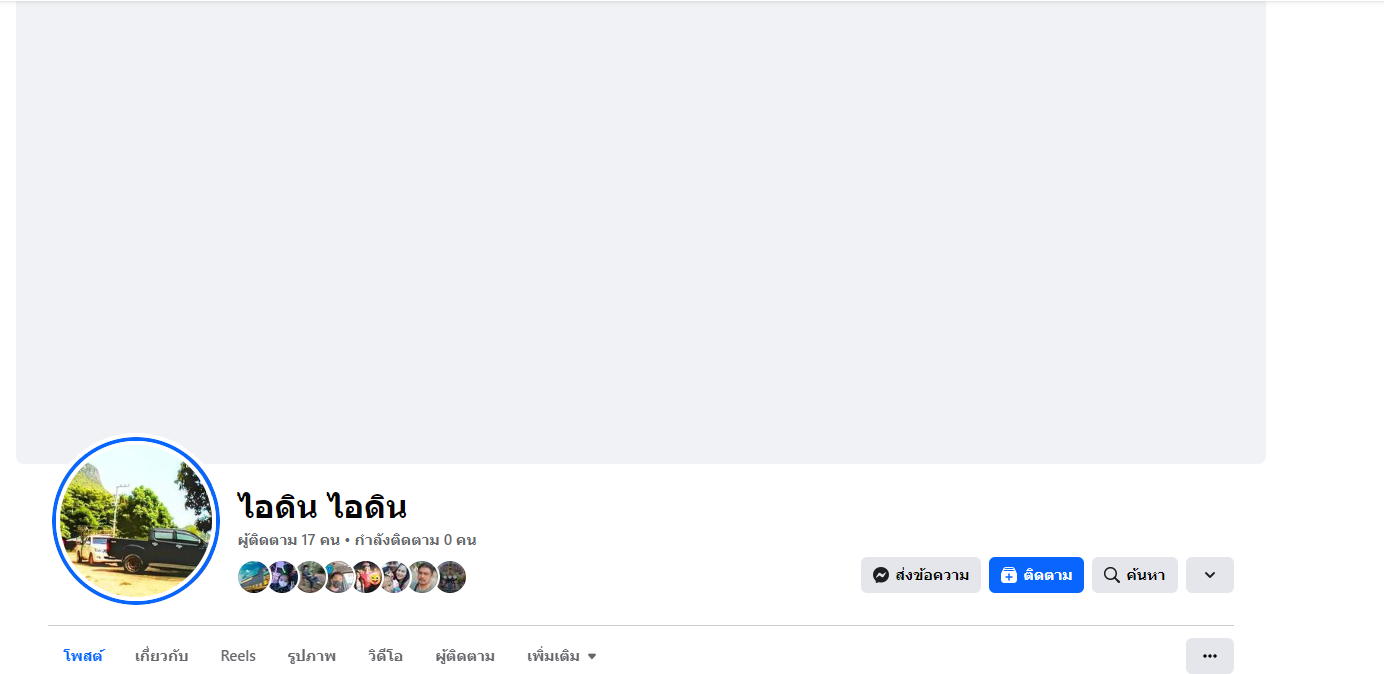Expand the chevron-down button beside ค้นหา

[1210, 575]
